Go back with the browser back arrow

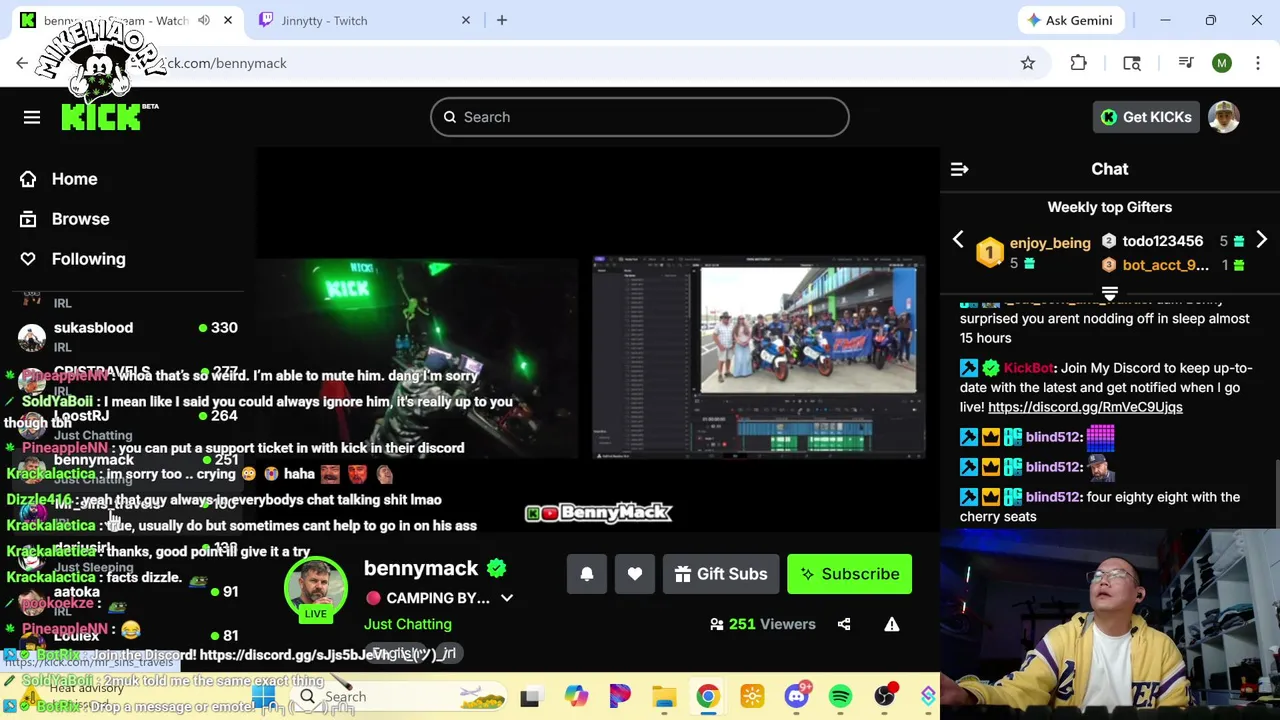click(22, 63)
